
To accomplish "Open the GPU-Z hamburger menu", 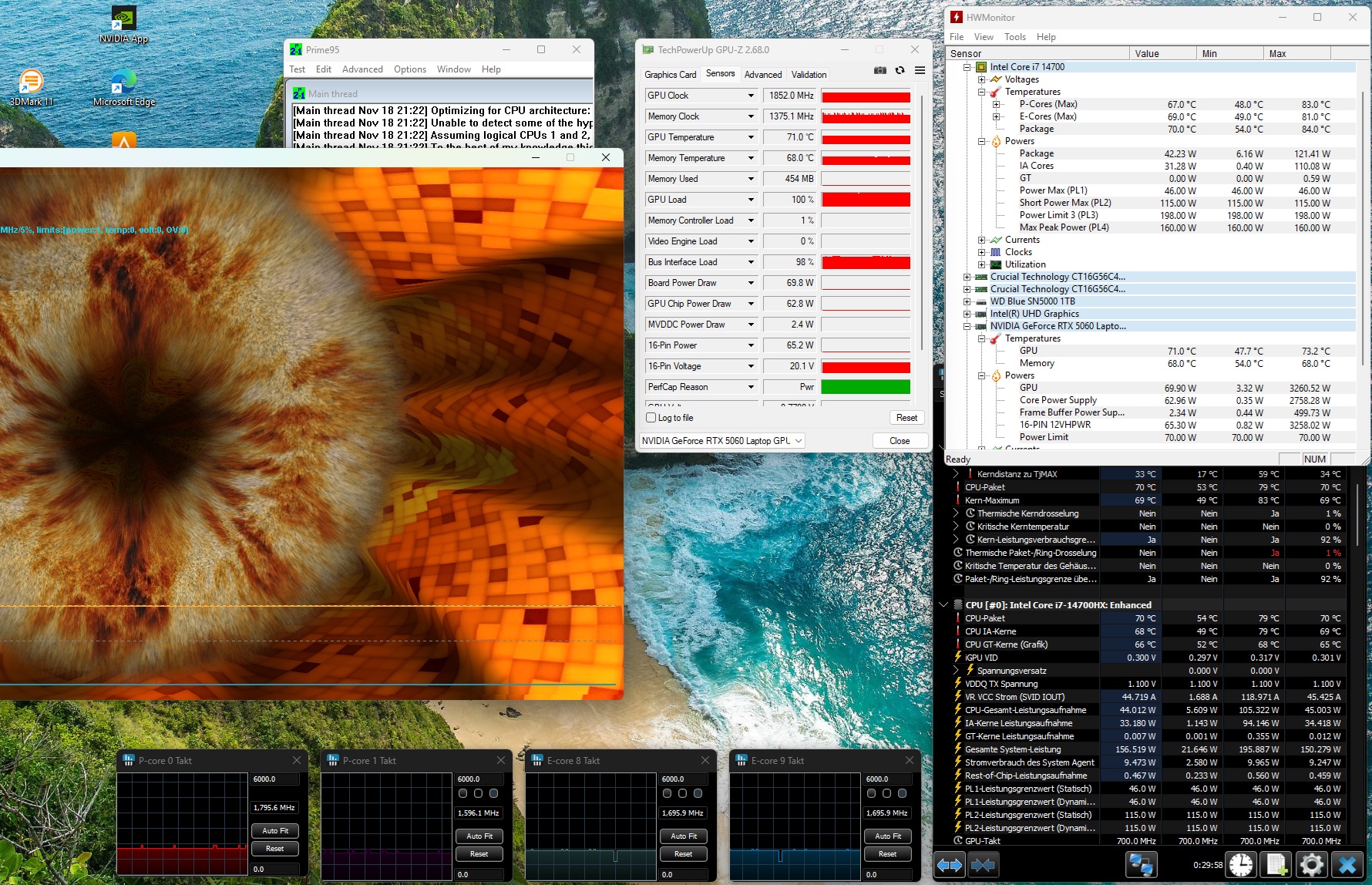I will (920, 70).
